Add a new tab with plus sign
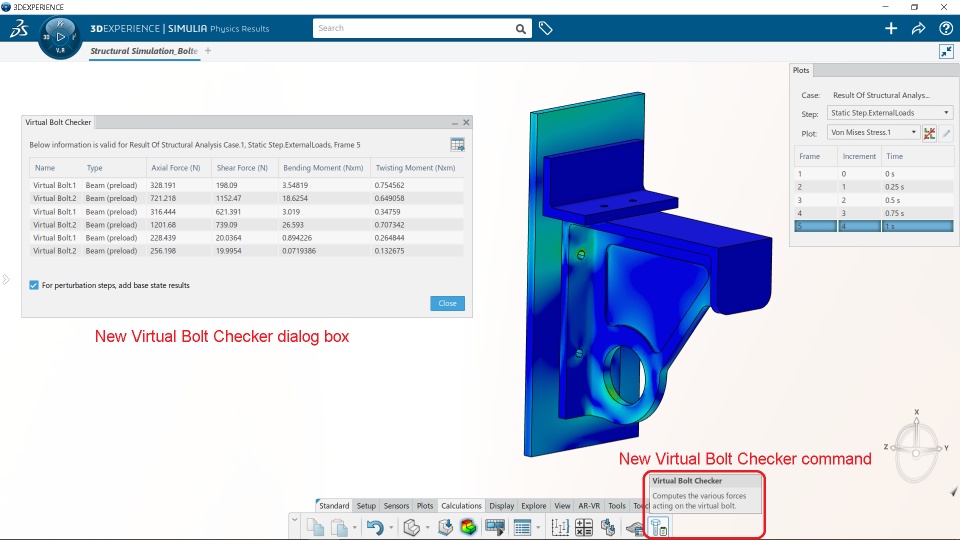Screen dimensions: 960x540 pyautogui.click(x=208, y=51)
